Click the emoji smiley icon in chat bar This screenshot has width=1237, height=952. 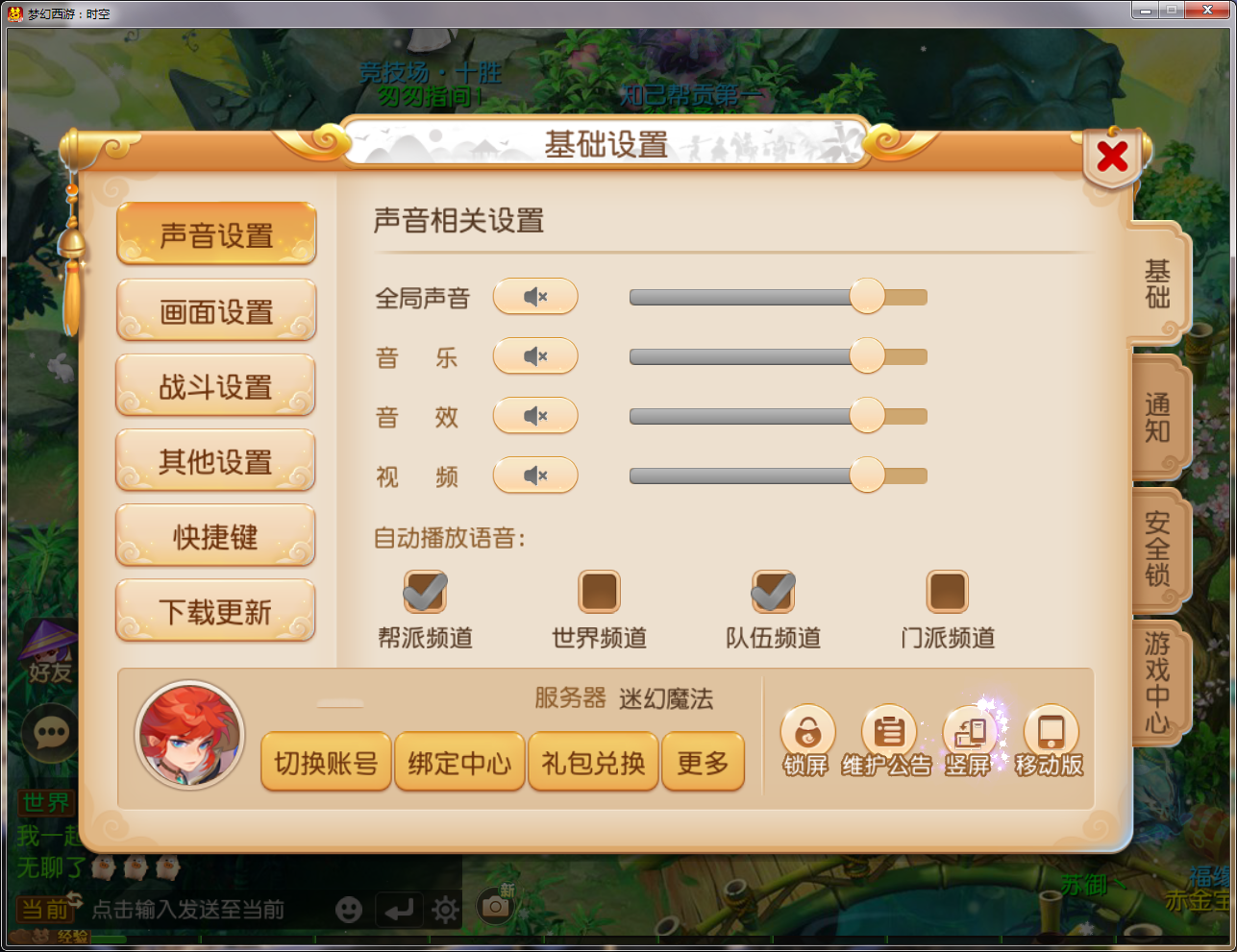tap(349, 909)
